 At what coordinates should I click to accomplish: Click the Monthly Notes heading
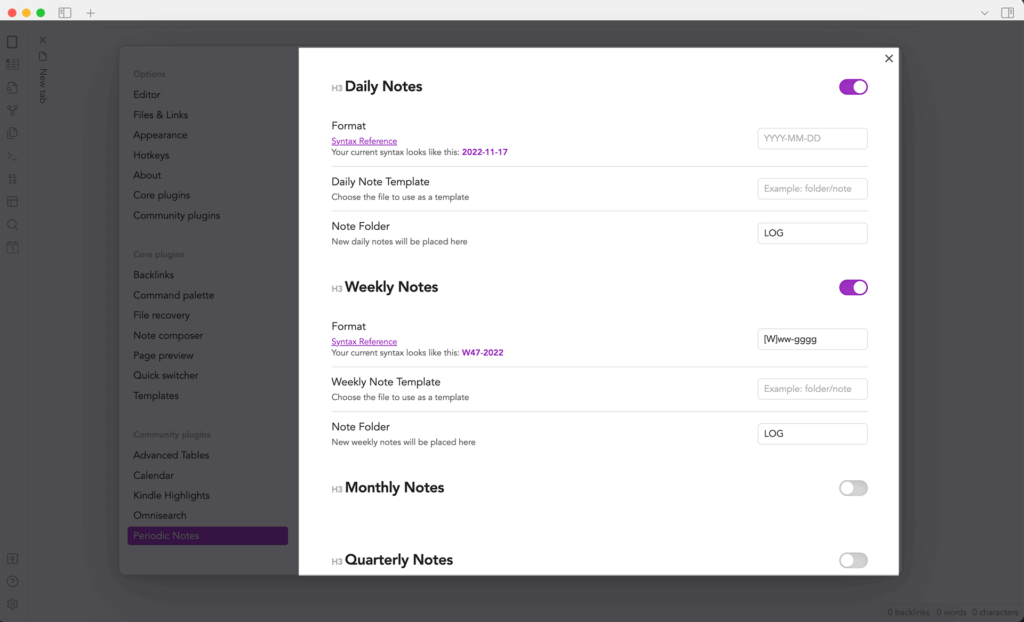394,488
